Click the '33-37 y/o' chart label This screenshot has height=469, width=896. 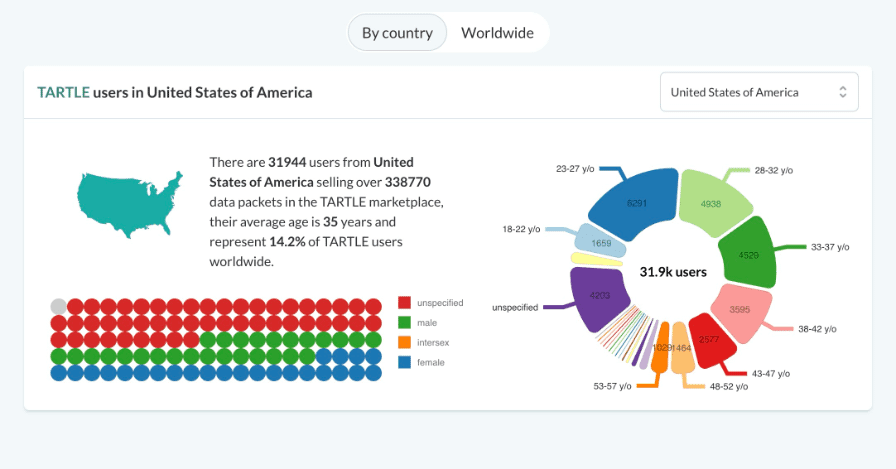830,247
